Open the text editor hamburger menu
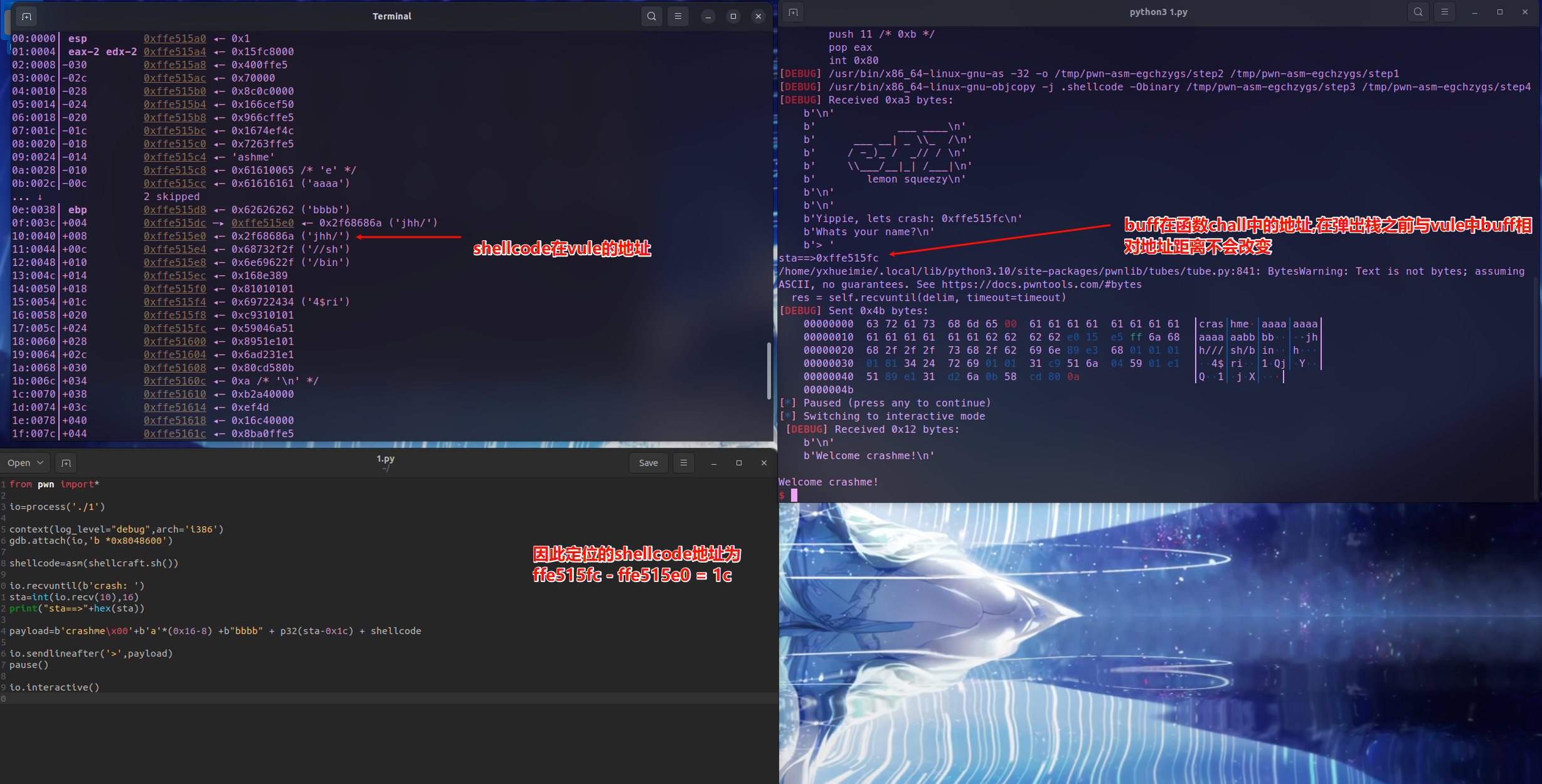 click(x=683, y=463)
